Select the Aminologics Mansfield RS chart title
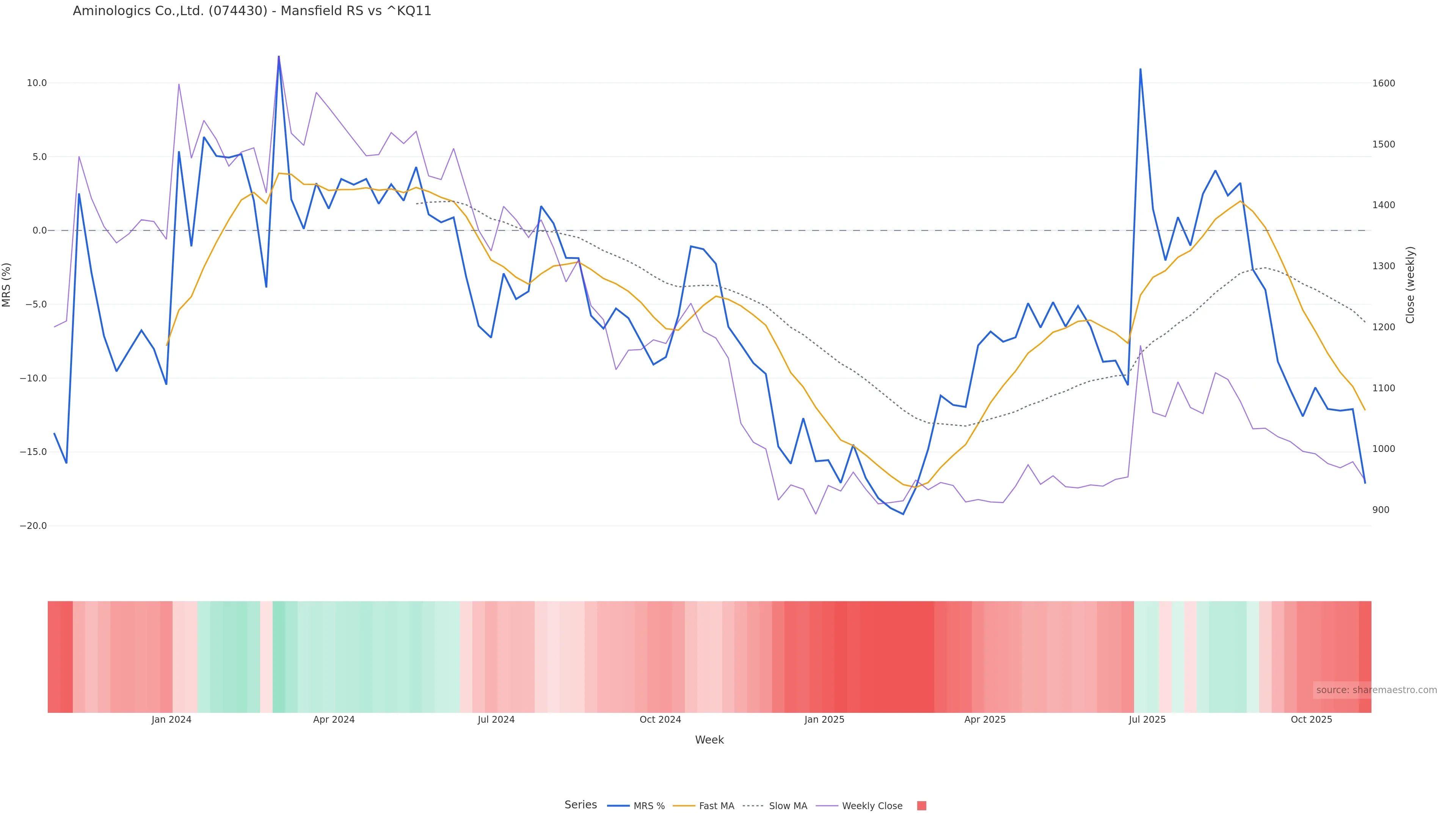 tap(252, 11)
